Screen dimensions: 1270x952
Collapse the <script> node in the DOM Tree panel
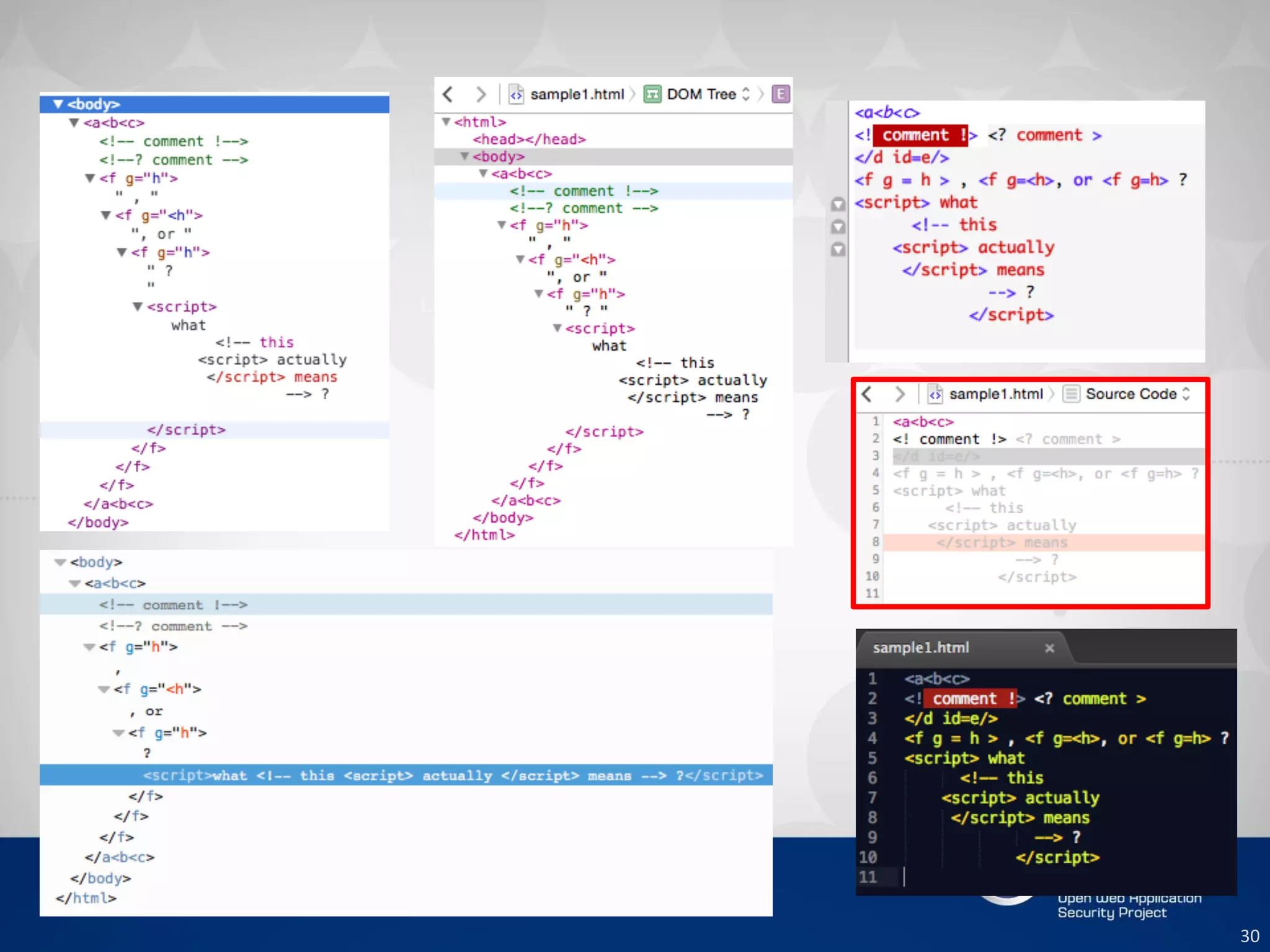(x=557, y=328)
